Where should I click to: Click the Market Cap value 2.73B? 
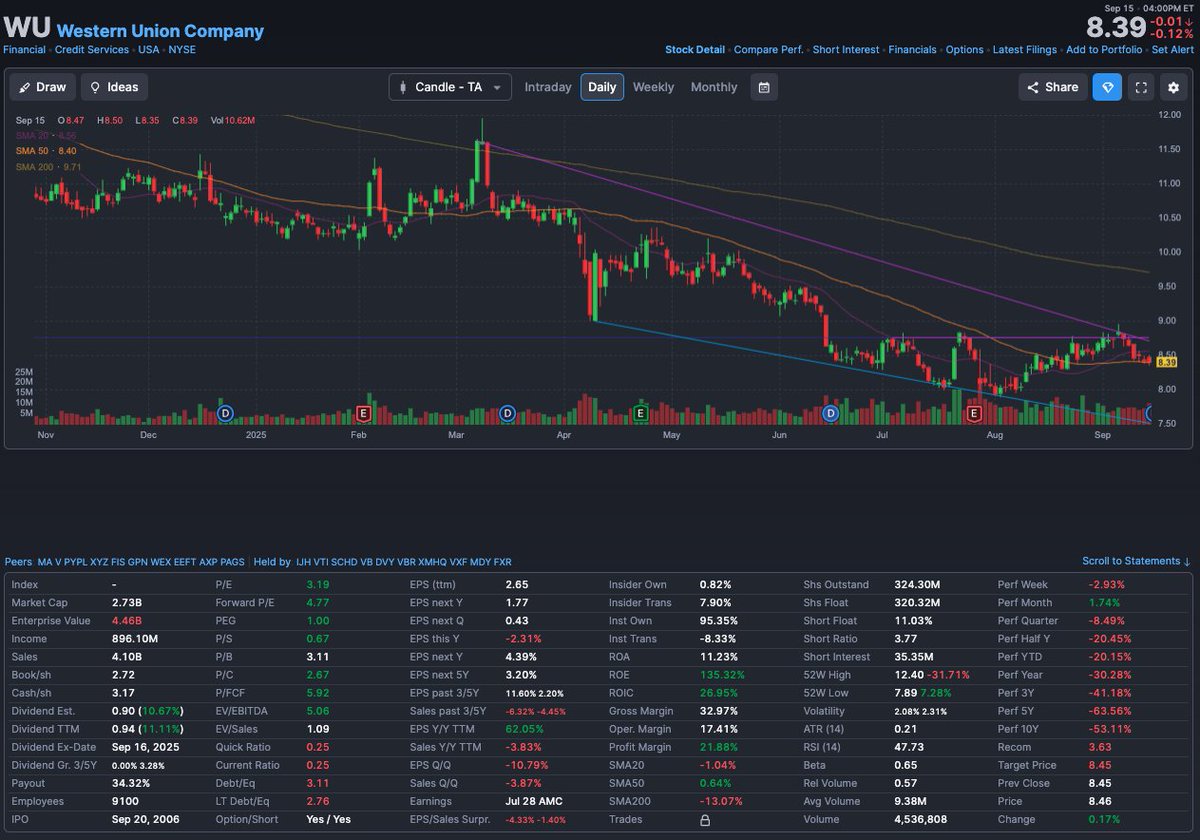(127, 603)
